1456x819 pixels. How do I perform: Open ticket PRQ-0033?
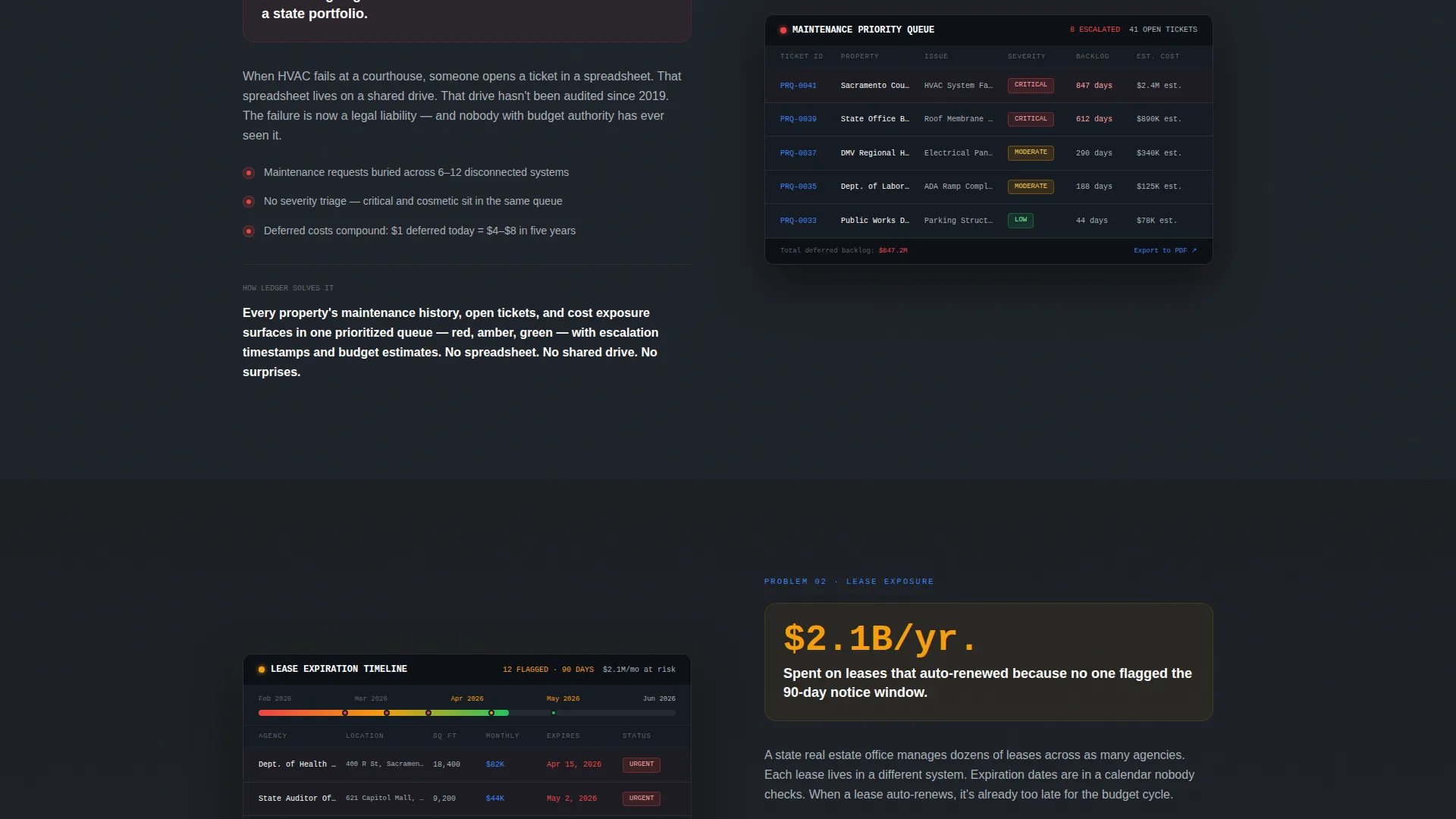(798, 221)
